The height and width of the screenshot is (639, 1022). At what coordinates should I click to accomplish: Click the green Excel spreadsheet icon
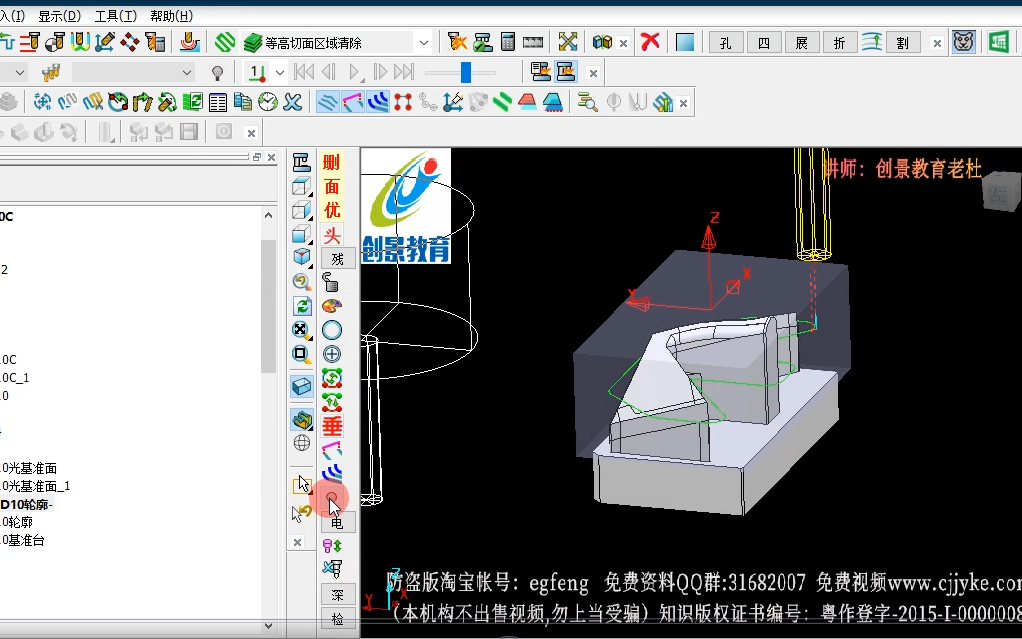[999, 42]
